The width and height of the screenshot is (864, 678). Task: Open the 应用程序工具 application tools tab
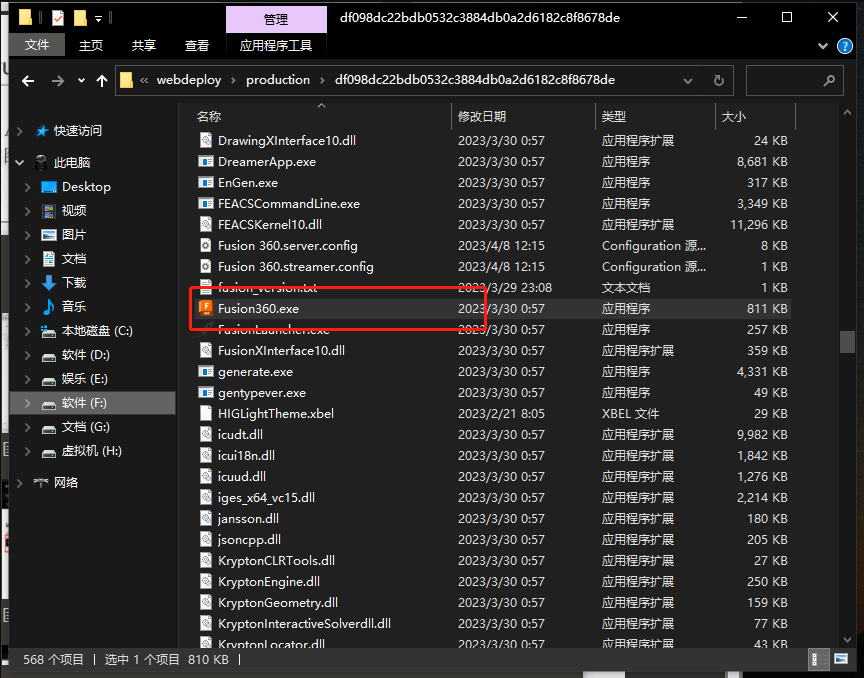point(276,46)
